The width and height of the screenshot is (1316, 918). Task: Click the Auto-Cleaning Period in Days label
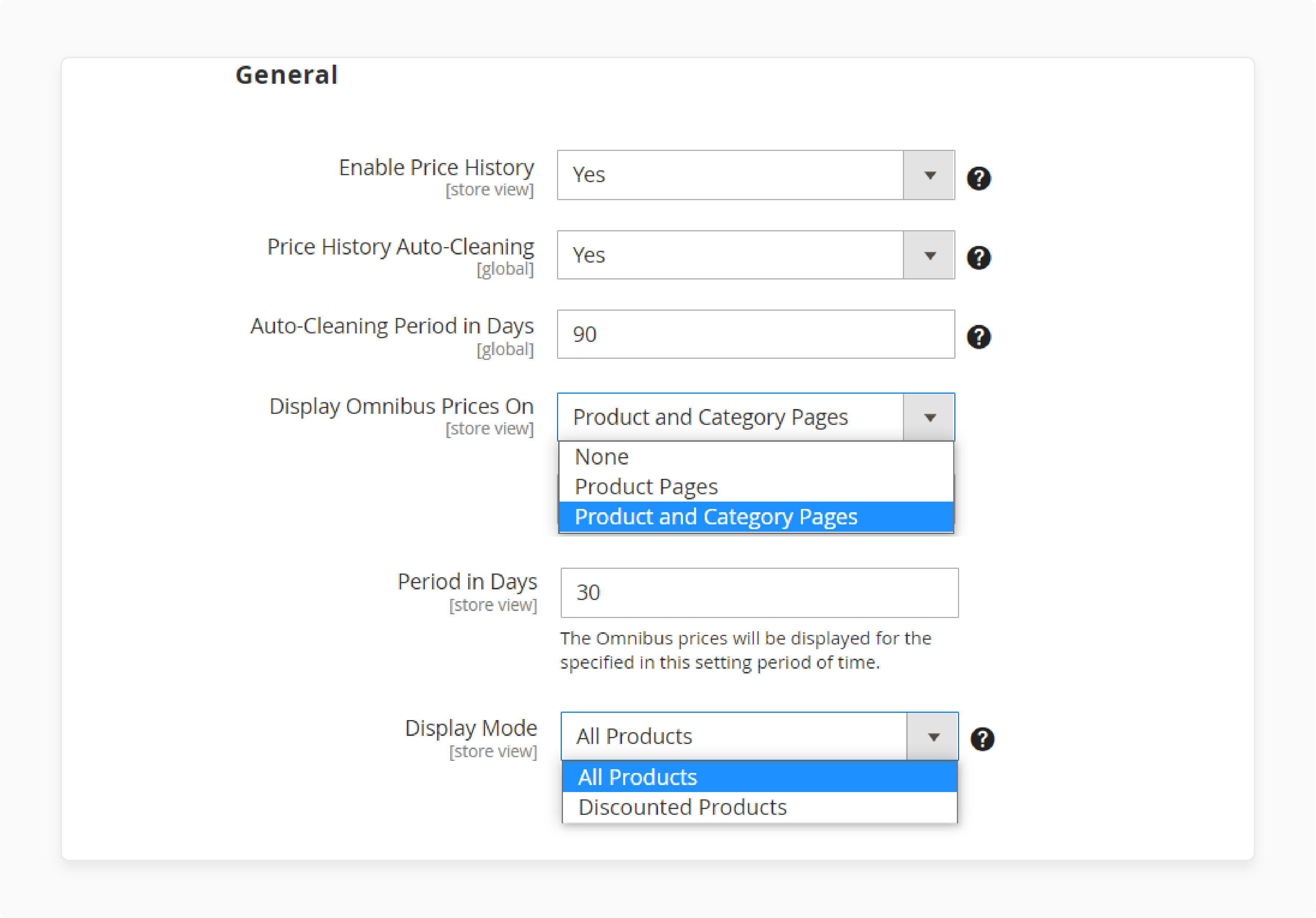point(391,326)
